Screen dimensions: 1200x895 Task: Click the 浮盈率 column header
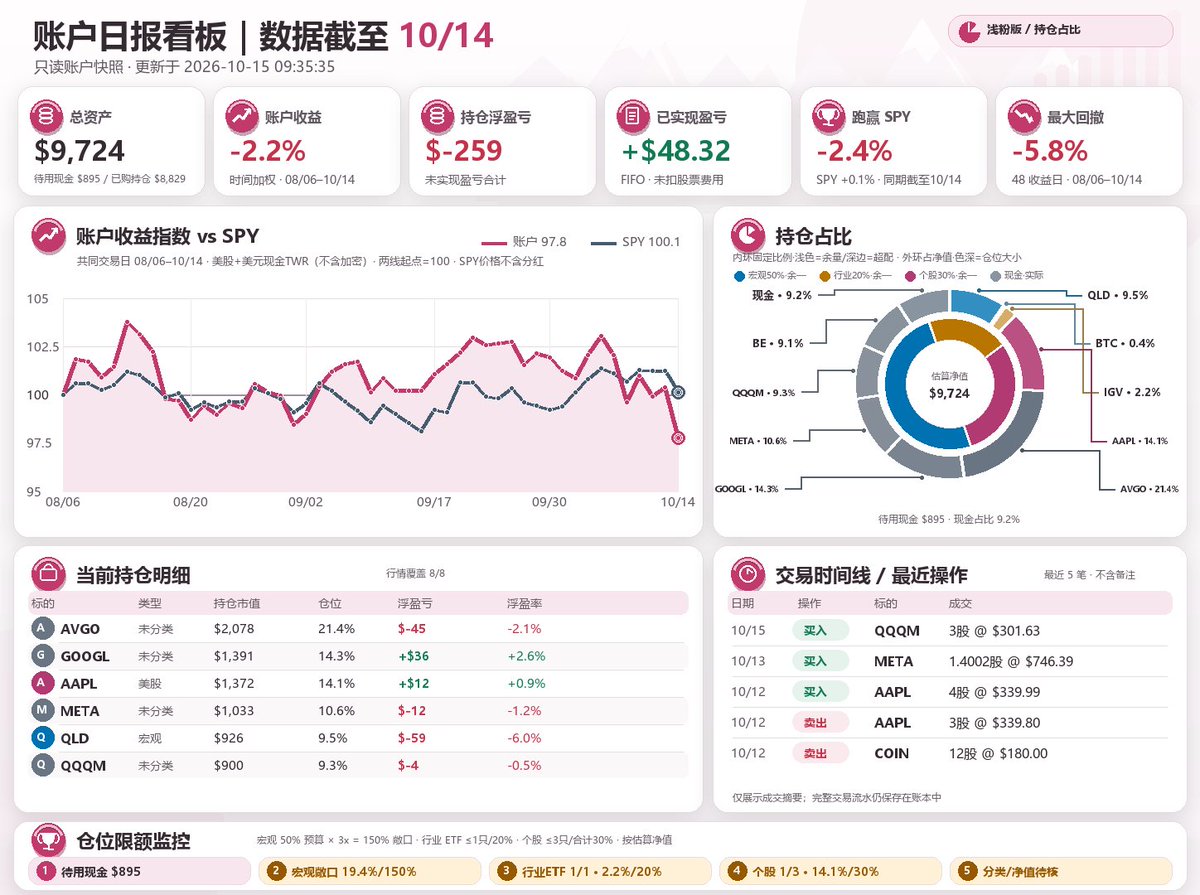(524, 604)
